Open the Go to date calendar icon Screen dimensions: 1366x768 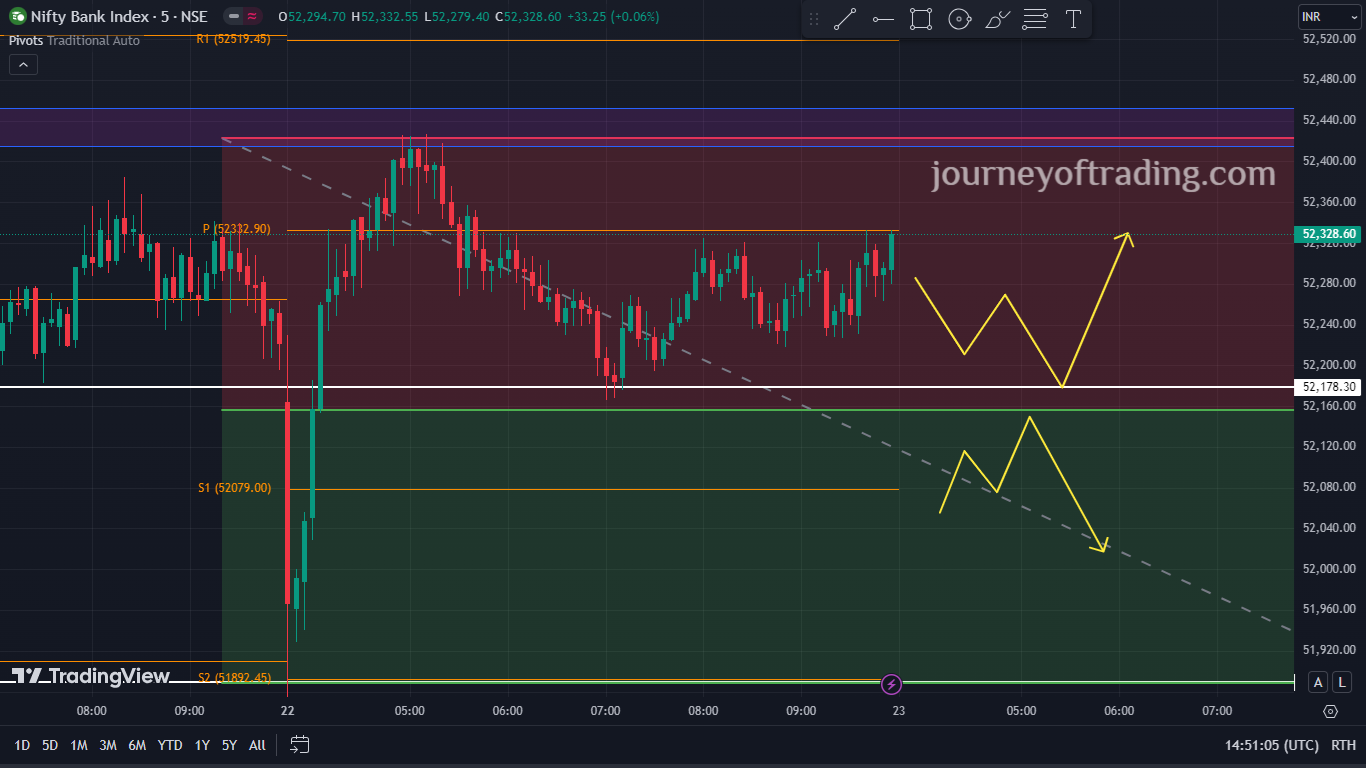tap(300, 745)
